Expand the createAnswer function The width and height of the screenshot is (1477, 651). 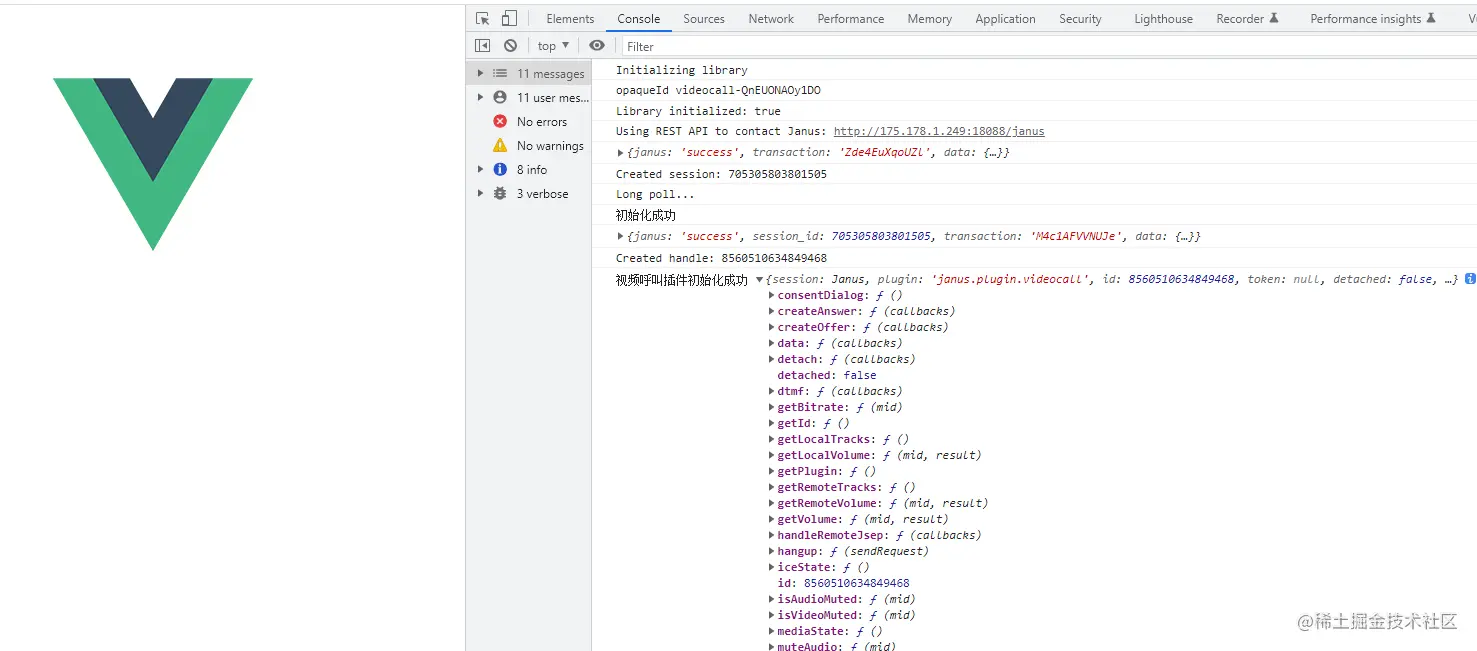tap(771, 311)
